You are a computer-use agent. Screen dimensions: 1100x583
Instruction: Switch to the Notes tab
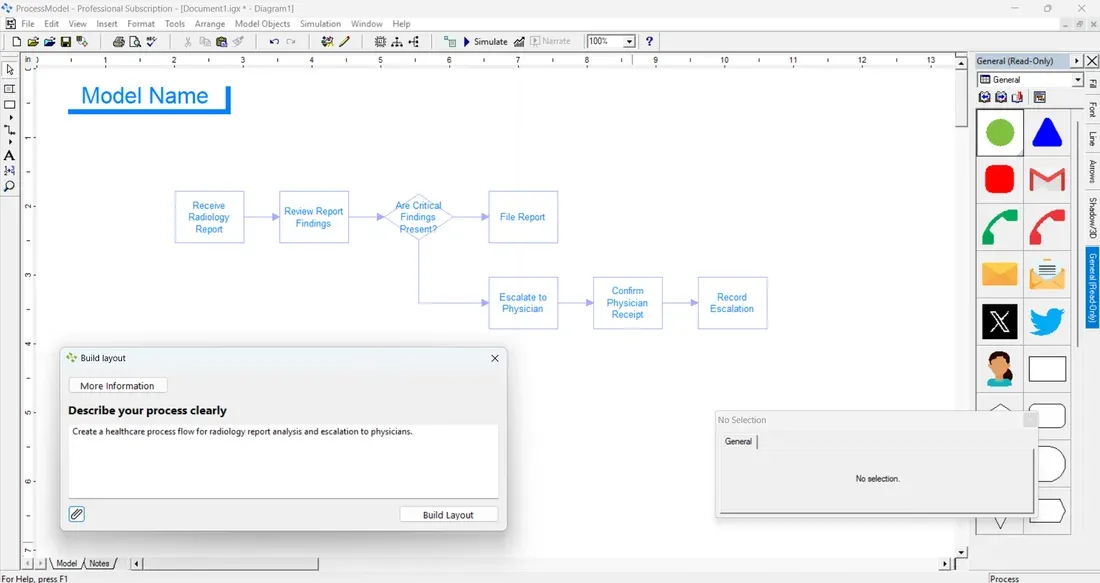tap(100, 563)
